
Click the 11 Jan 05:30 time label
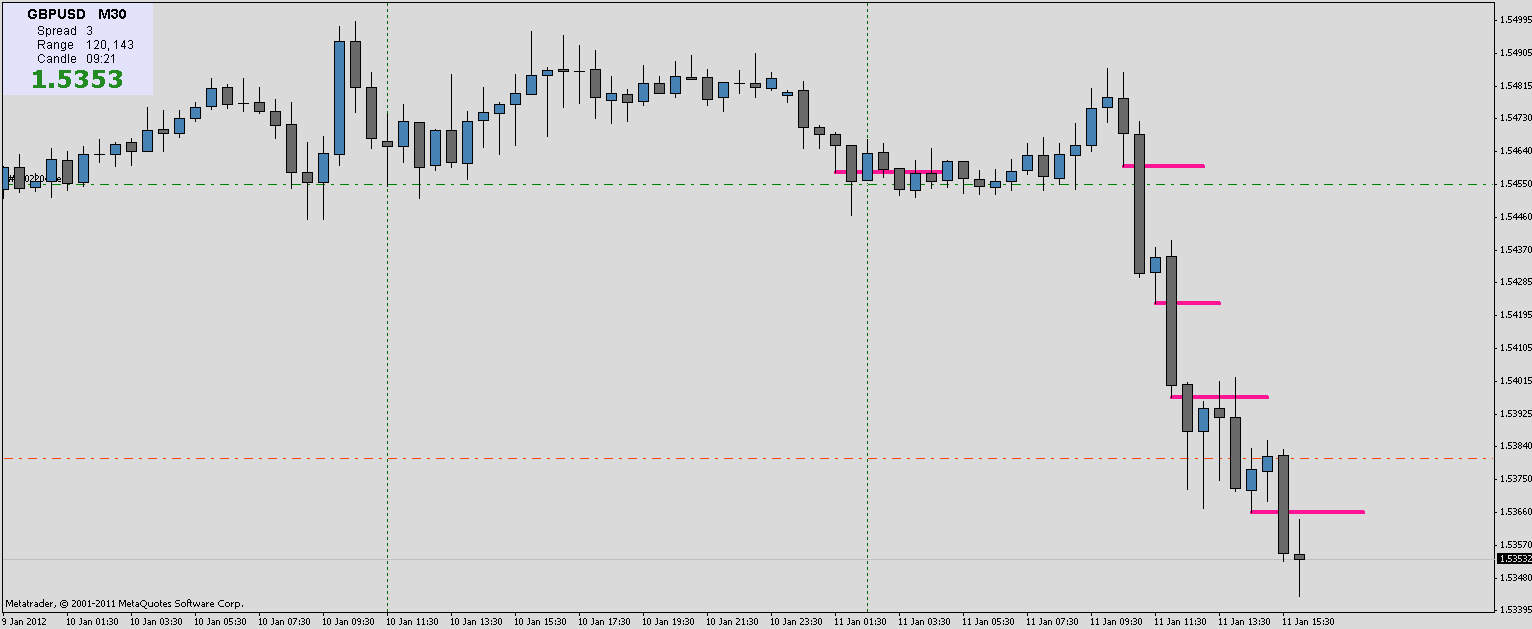click(x=988, y=622)
